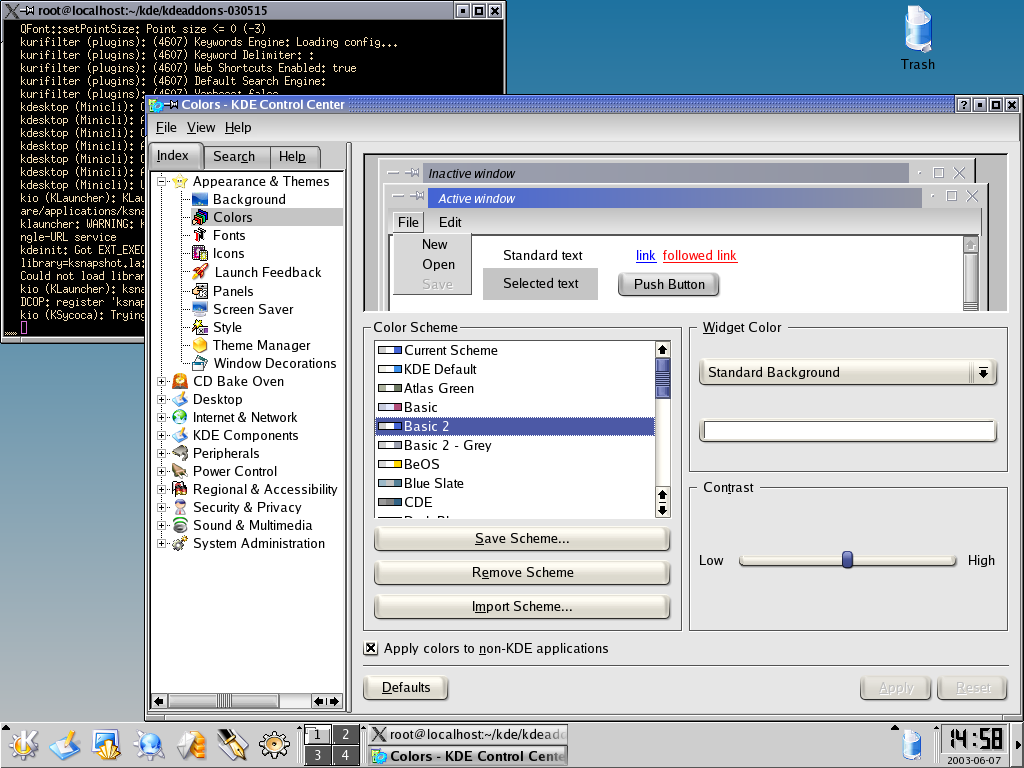
Task: Open the File menu in Control Center
Action: (x=166, y=127)
